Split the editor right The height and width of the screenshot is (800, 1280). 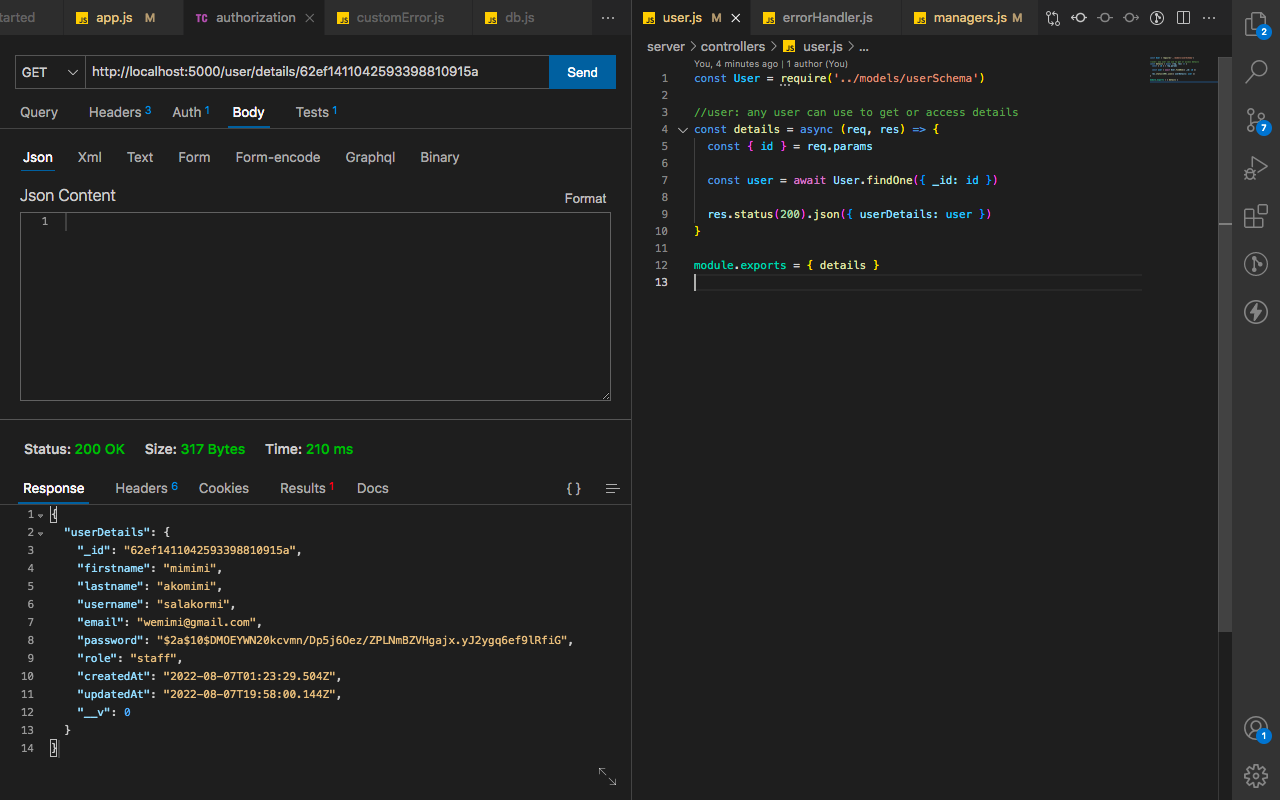click(x=1183, y=18)
